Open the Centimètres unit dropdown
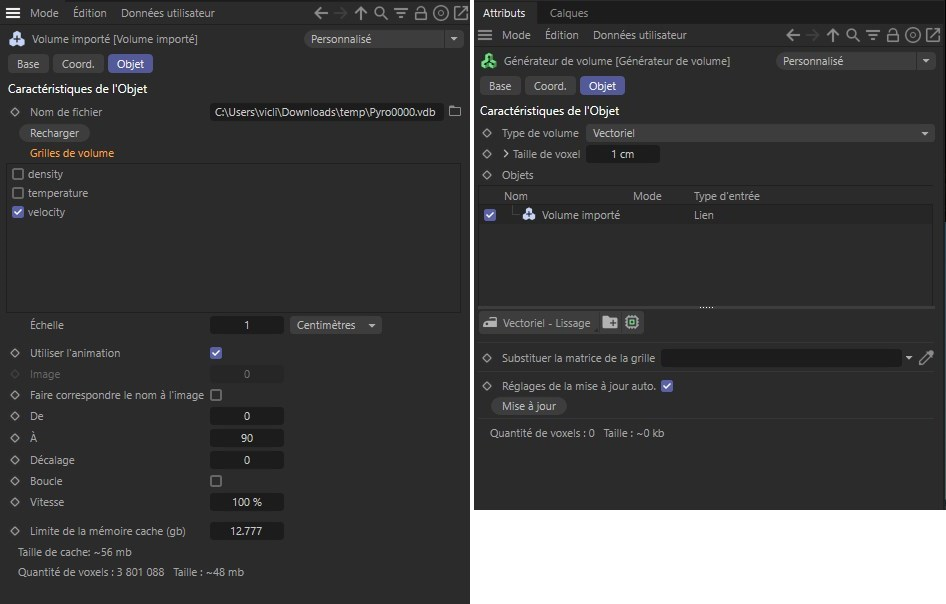The height and width of the screenshot is (604, 946). (335, 325)
